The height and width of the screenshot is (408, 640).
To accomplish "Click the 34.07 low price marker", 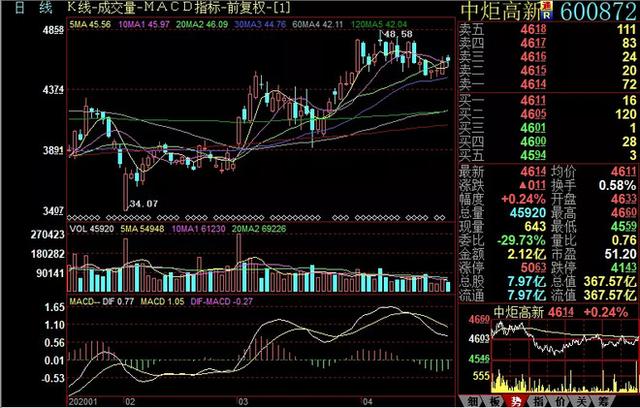I will pyautogui.click(x=143, y=203).
